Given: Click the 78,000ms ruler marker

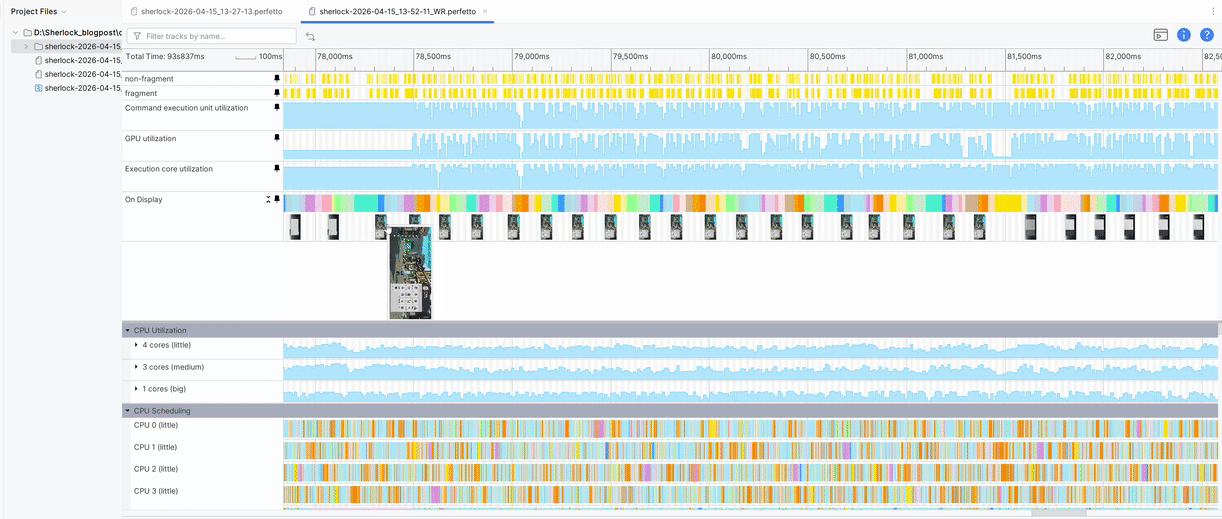Looking at the screenshot, I should coord(334,57).
